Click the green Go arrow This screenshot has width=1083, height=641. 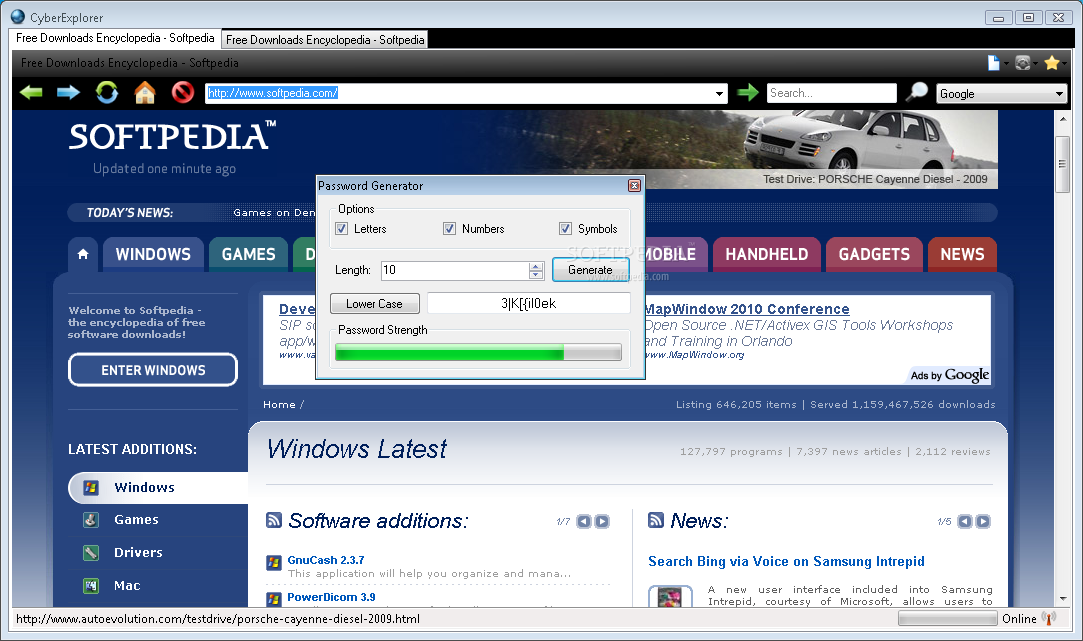[x=747, y=92]
